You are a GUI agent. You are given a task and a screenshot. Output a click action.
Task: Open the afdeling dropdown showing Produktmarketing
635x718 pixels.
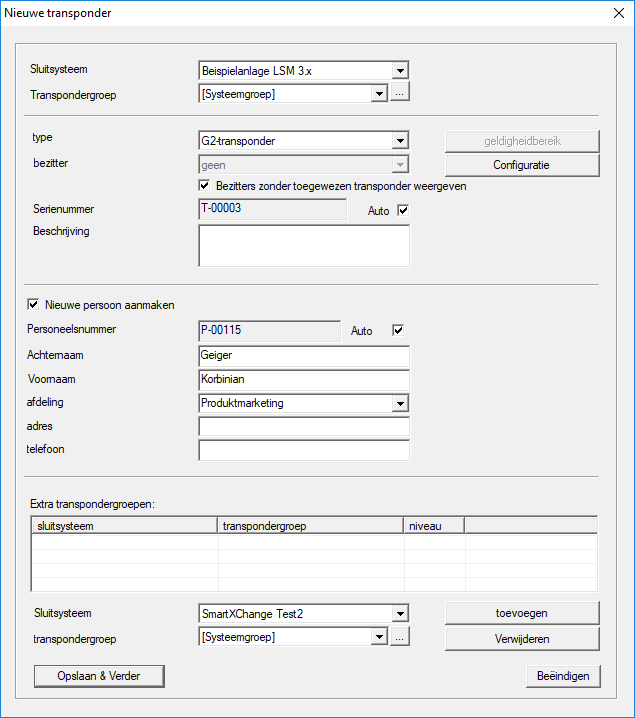[400, 403]
